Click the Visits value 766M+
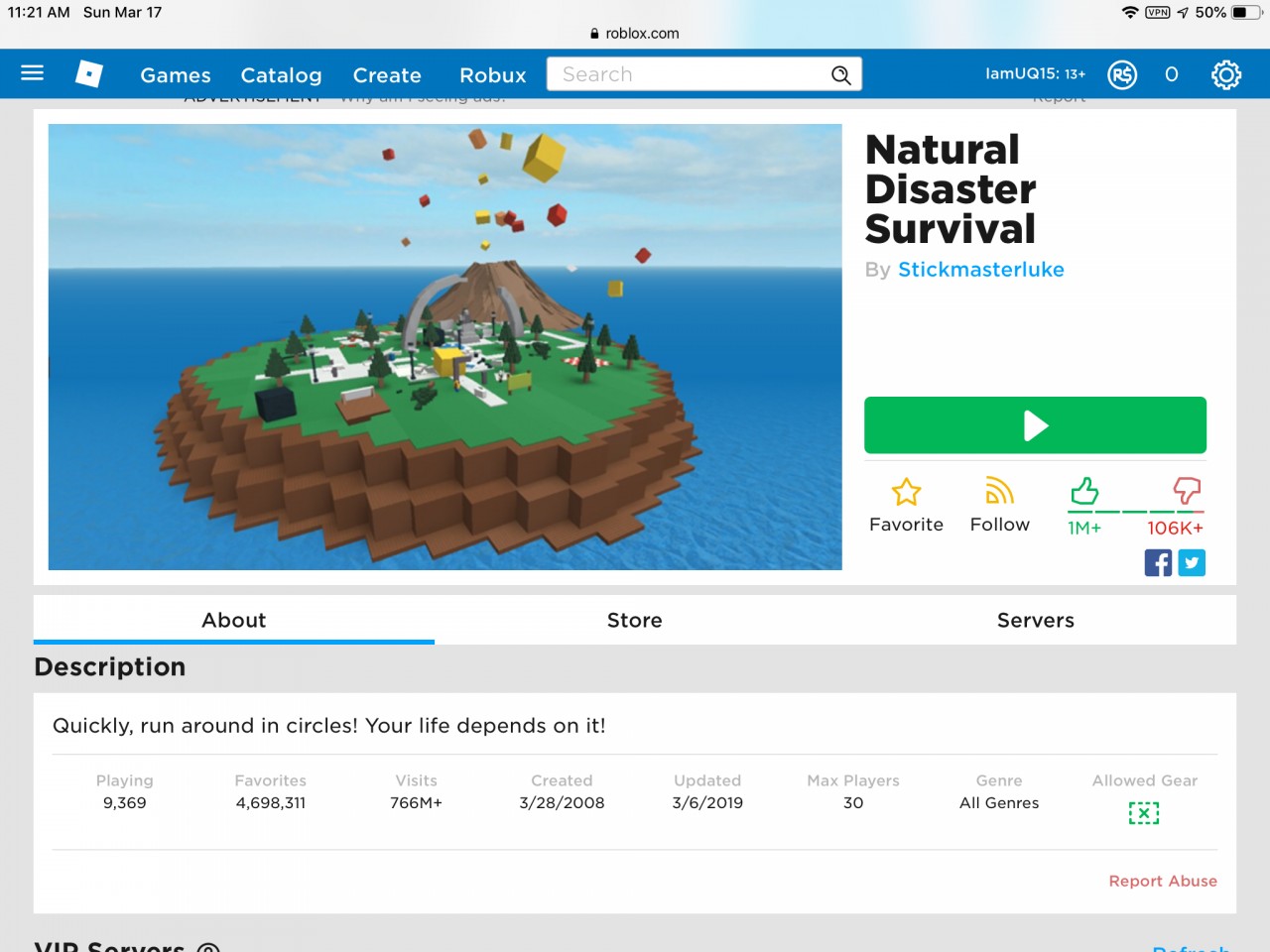The width and height of the screenshot is (1270, 952). [x=416, y=803]
